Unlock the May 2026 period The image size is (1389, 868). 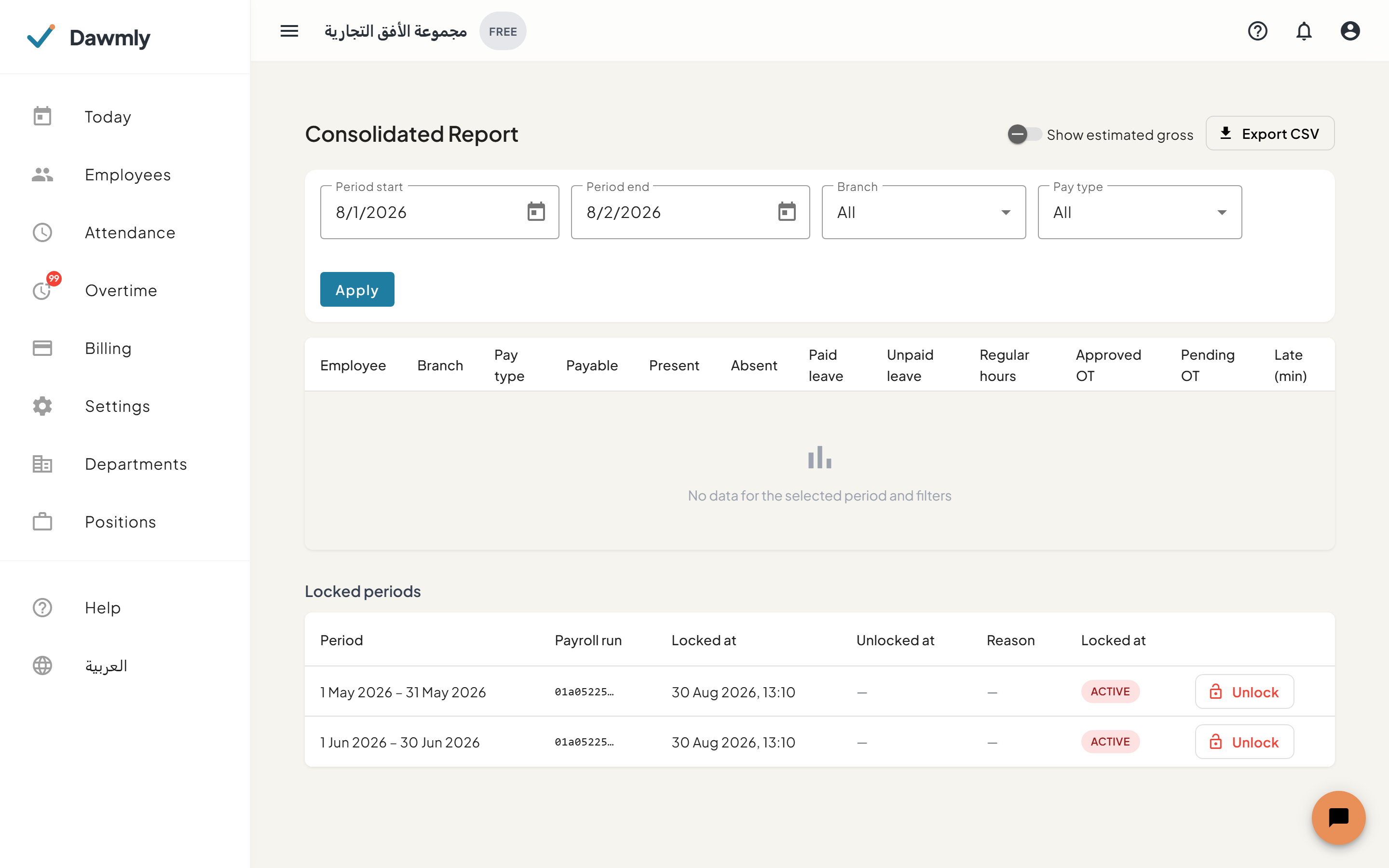click(x=1244, y=692)
